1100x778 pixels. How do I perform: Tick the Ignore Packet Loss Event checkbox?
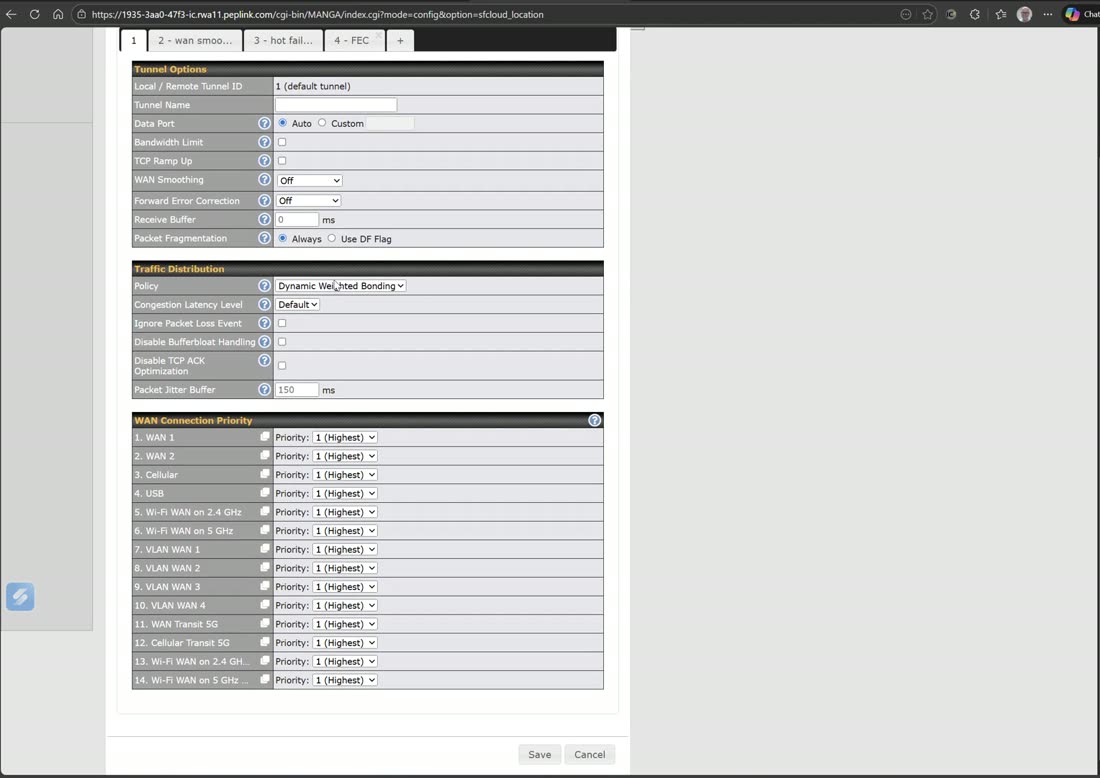(x=282, y=323)
